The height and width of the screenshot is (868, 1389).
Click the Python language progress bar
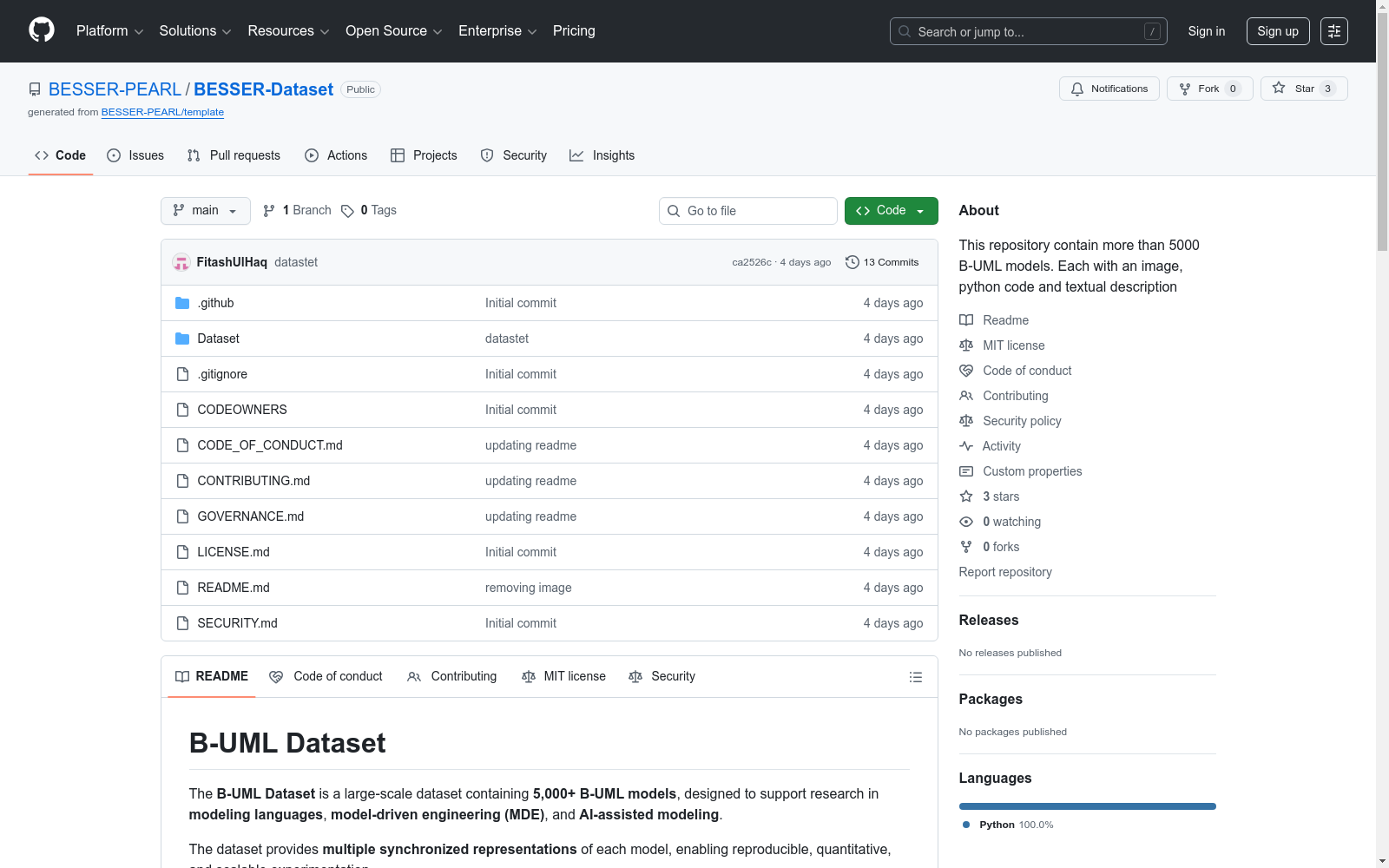(1087, 806)
